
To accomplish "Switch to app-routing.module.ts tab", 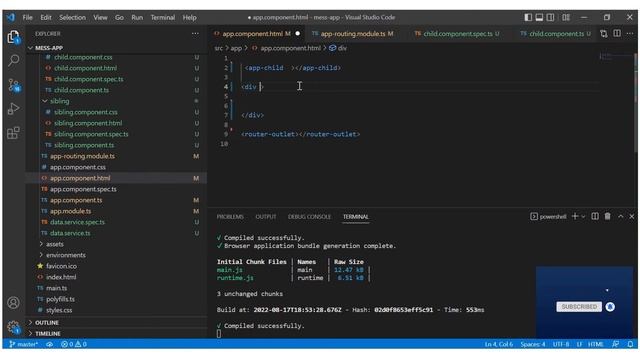I will coord(352,34).
